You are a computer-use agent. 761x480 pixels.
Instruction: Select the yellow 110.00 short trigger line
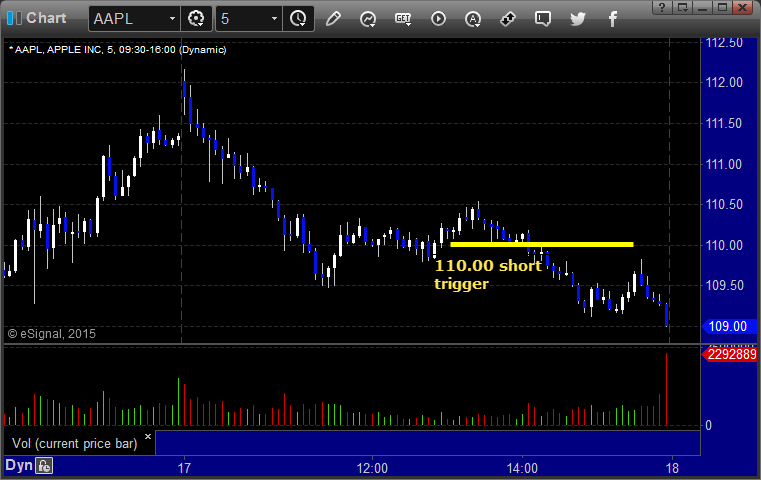click(x=542, y=245)
